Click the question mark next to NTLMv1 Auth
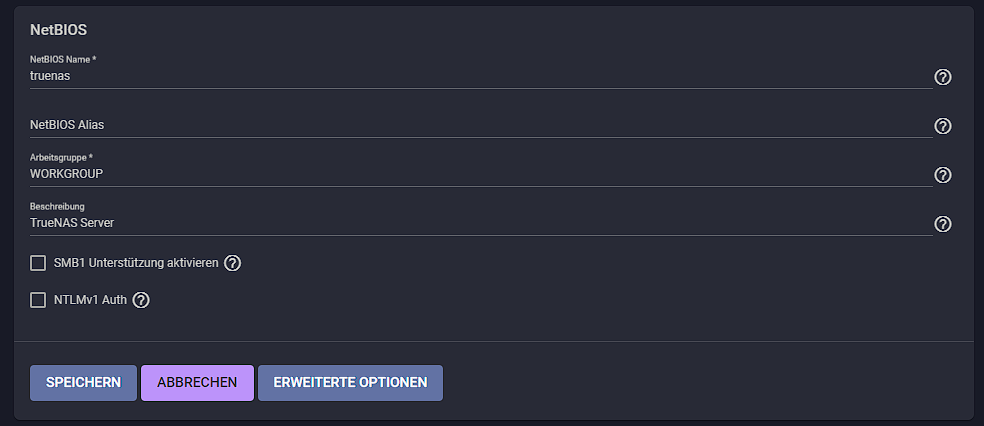The image size is (984, 426). [x=141, y=300]
